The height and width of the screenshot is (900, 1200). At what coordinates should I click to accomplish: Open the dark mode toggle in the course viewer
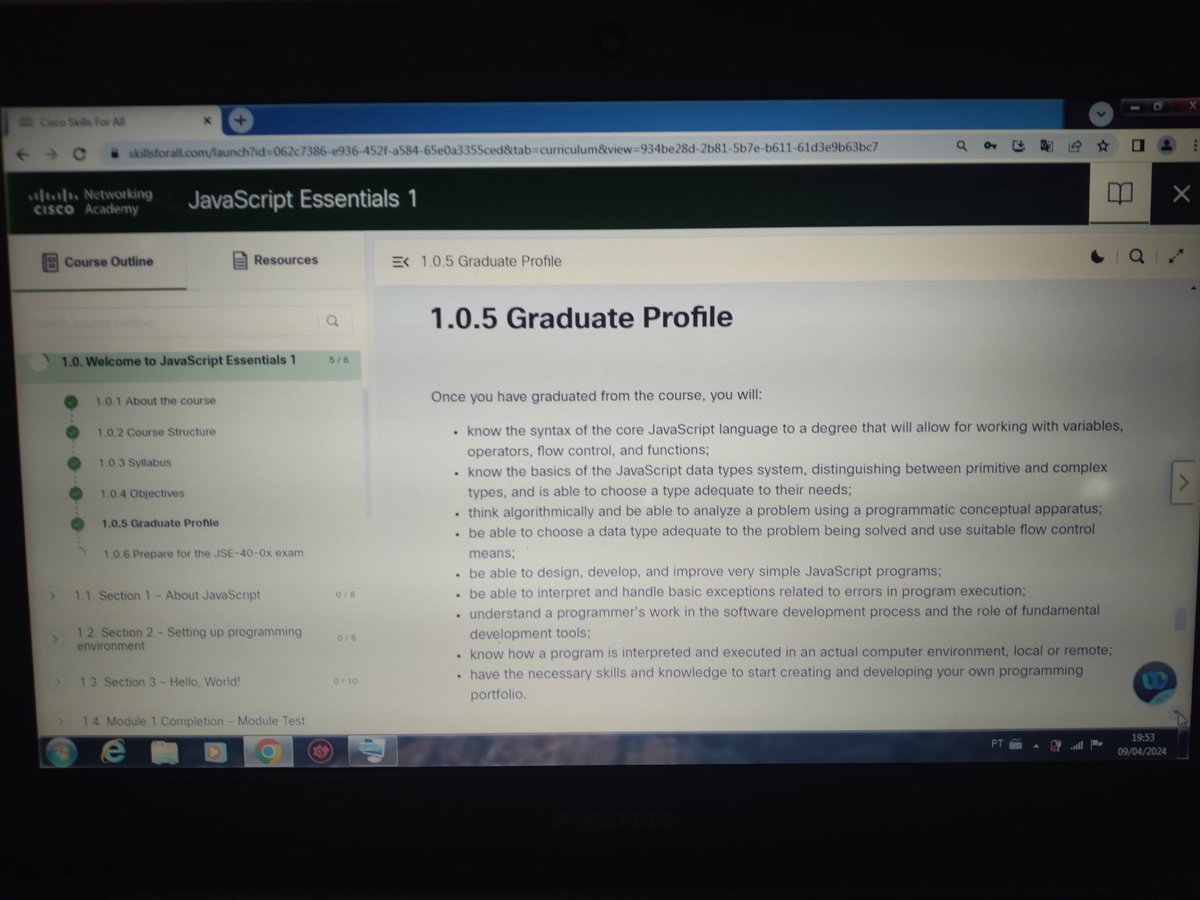1097,256
